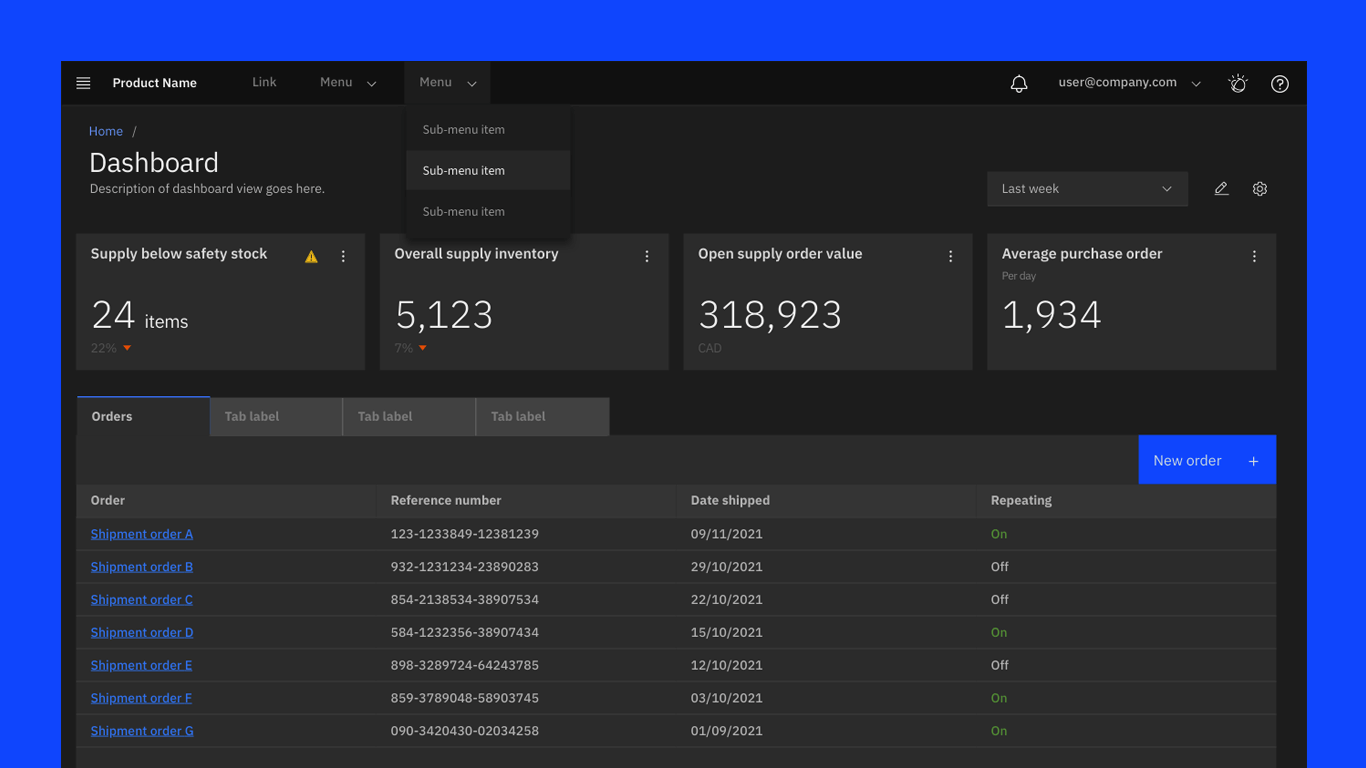
Task: Open the help icon in the header
Action: tap(1280, 83)
